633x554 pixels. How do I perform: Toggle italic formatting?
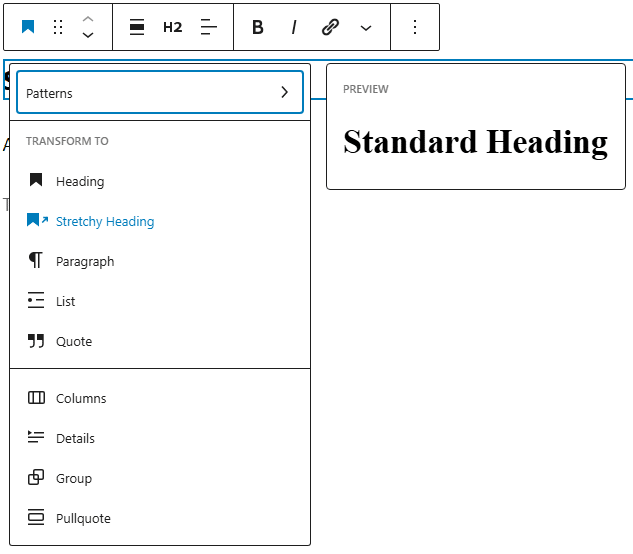coord(294,27)
